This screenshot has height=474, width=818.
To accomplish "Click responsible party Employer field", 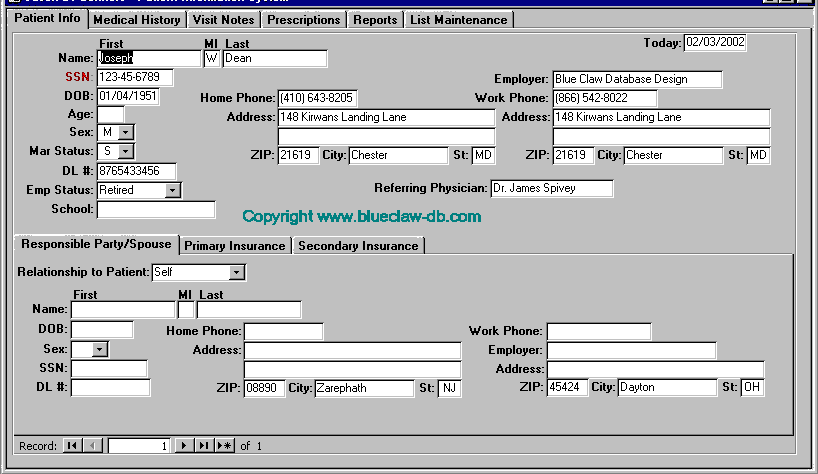I will 632,350.
